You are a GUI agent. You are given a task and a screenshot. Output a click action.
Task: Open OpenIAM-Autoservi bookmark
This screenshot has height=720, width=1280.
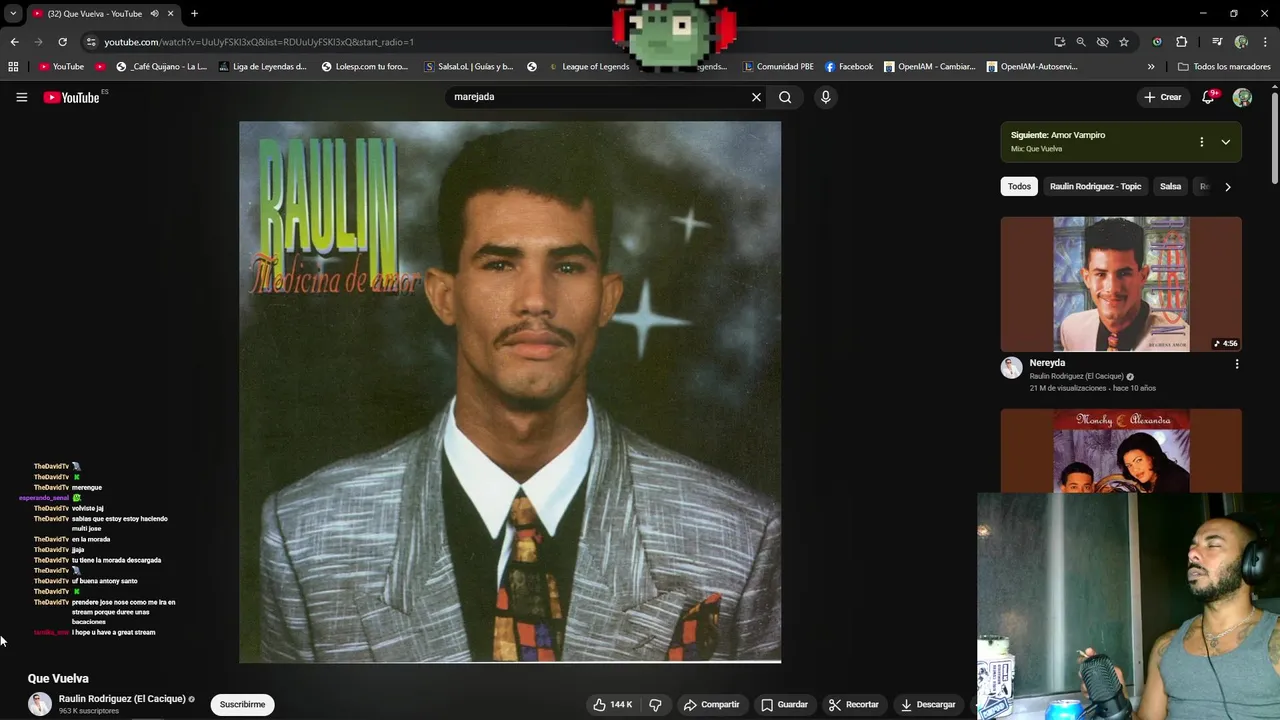[1032, 67]
